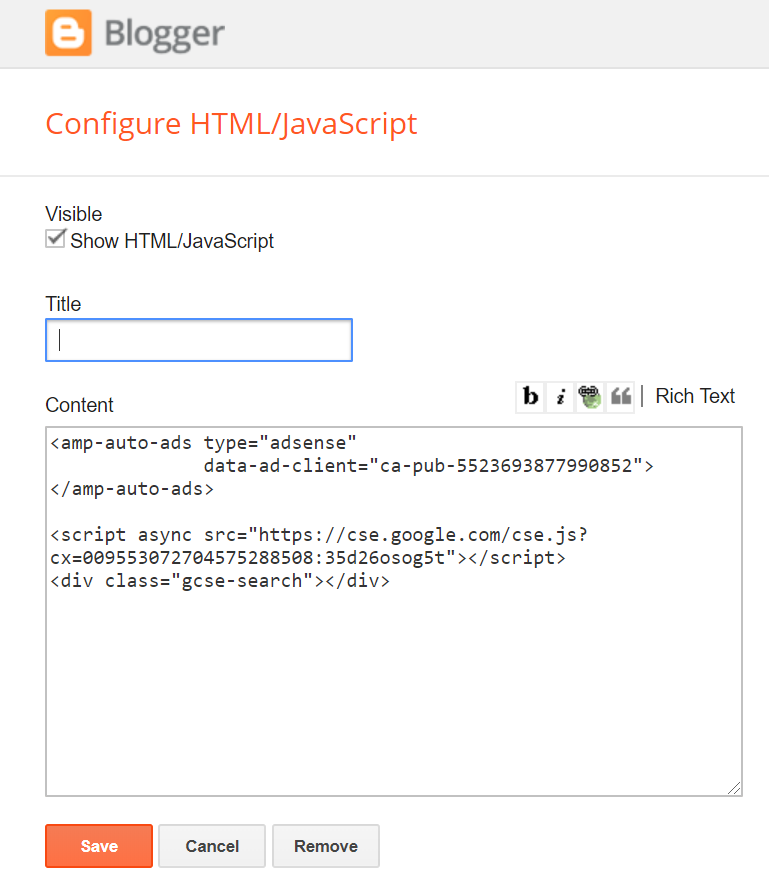Click the script async src code line
The width and height of the screenshot is (769, 876).
click(x=319, y=535)
